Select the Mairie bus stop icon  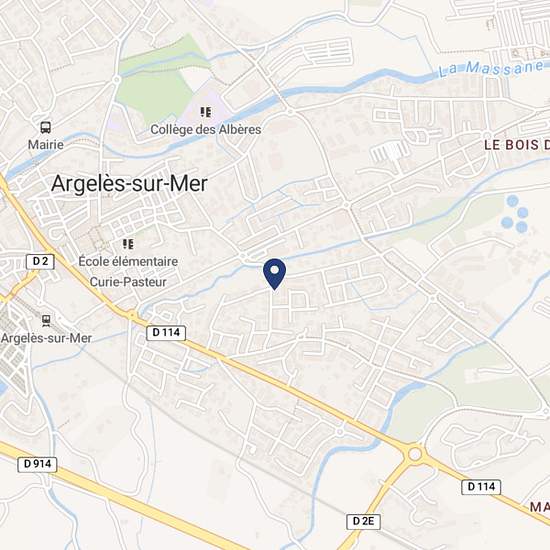pyautogui.click(x=45, y=127)
